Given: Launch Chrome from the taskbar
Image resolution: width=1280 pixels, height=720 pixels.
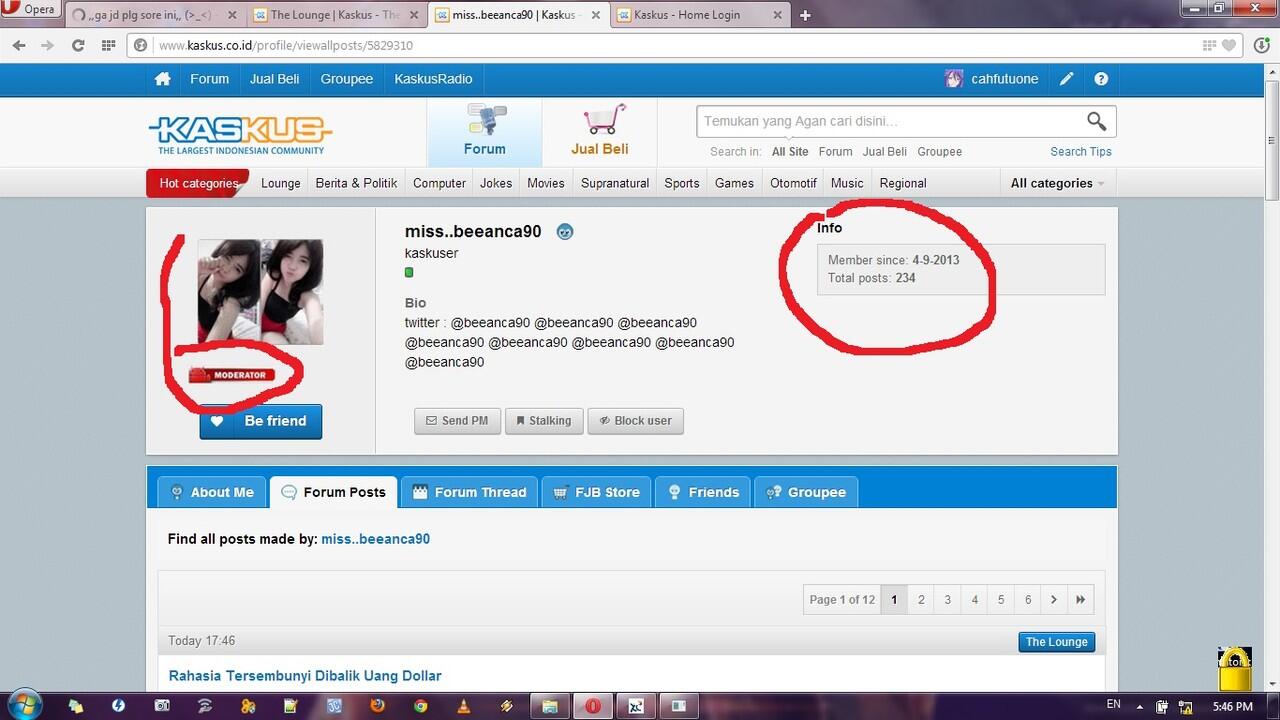Looking at the screenshot, I should click(421, 705).
